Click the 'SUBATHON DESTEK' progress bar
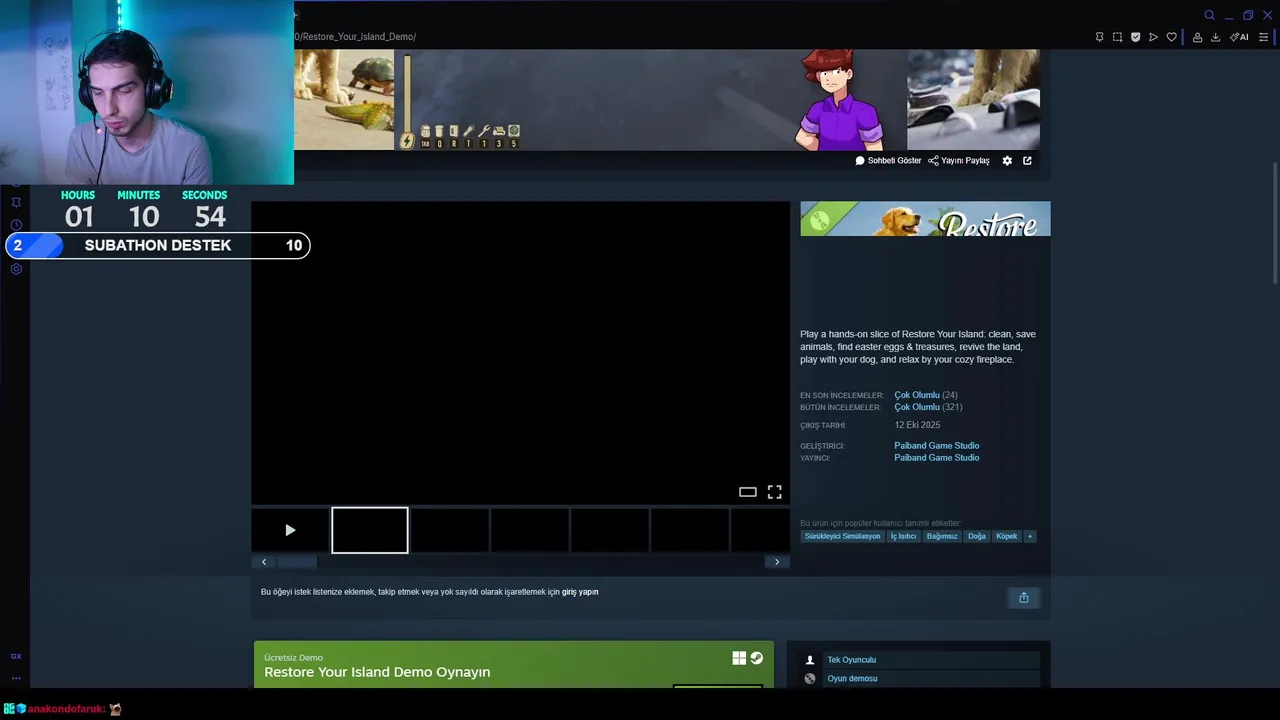1280x720 pixels. click(158, 245)
